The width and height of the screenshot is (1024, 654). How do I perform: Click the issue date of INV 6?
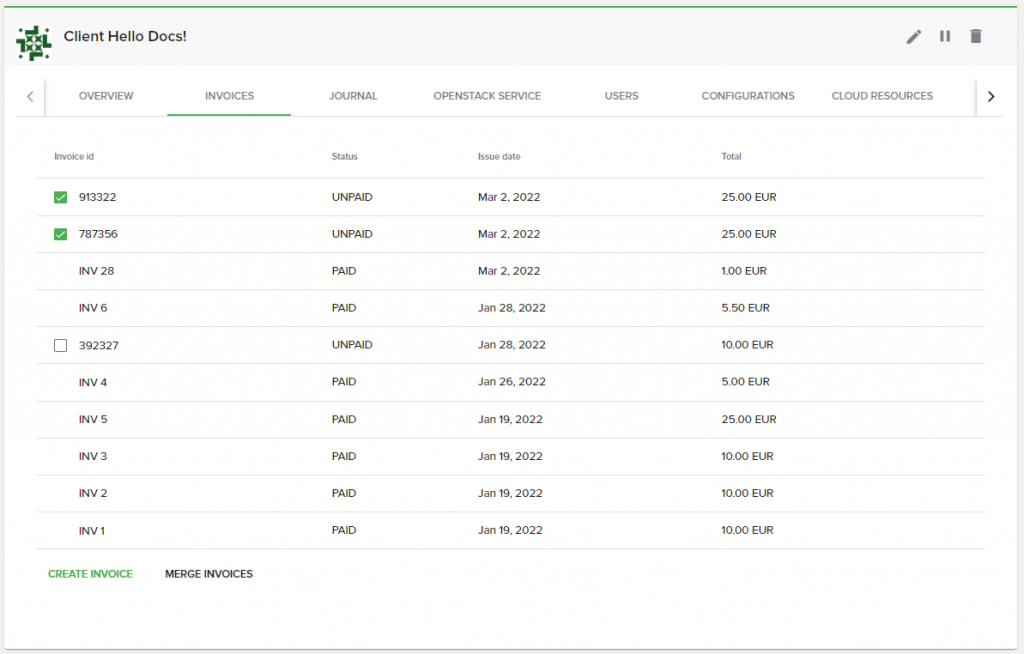tap(511, 308)
